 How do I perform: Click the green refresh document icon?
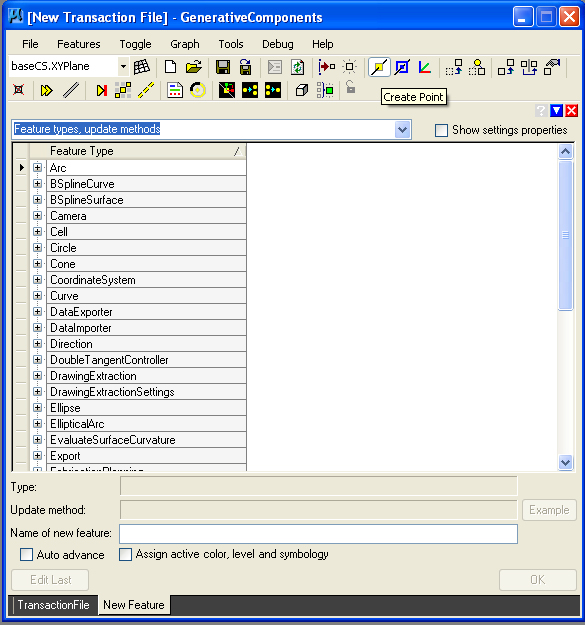tap(297, 67)
